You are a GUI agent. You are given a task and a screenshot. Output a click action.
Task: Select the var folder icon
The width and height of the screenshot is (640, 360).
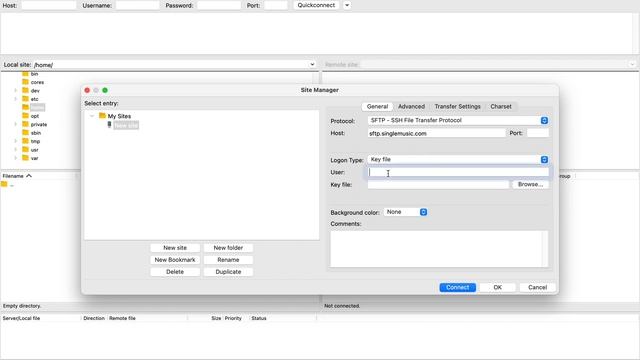pos(25,158)
